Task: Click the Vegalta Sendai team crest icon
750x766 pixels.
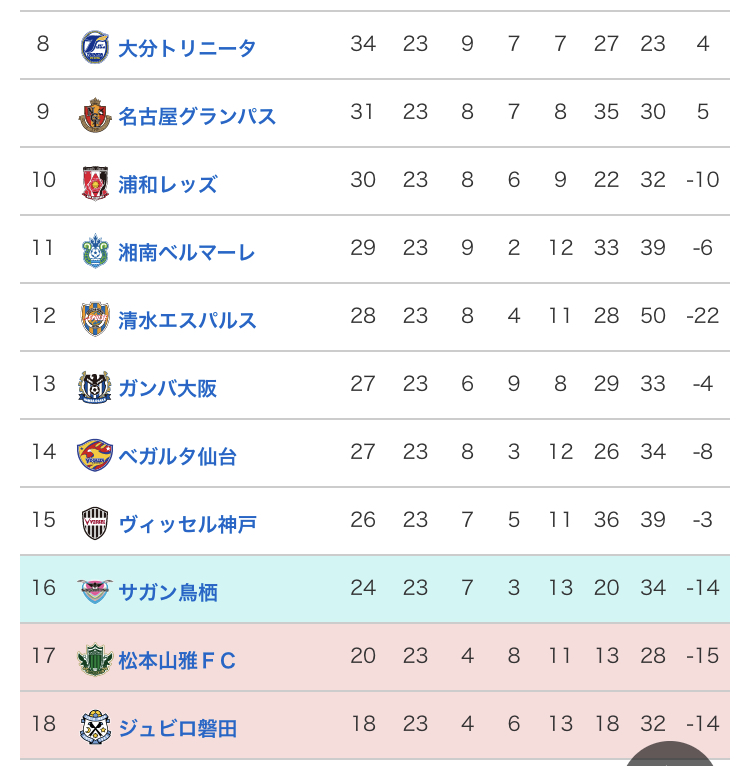Action: (95, 455)
